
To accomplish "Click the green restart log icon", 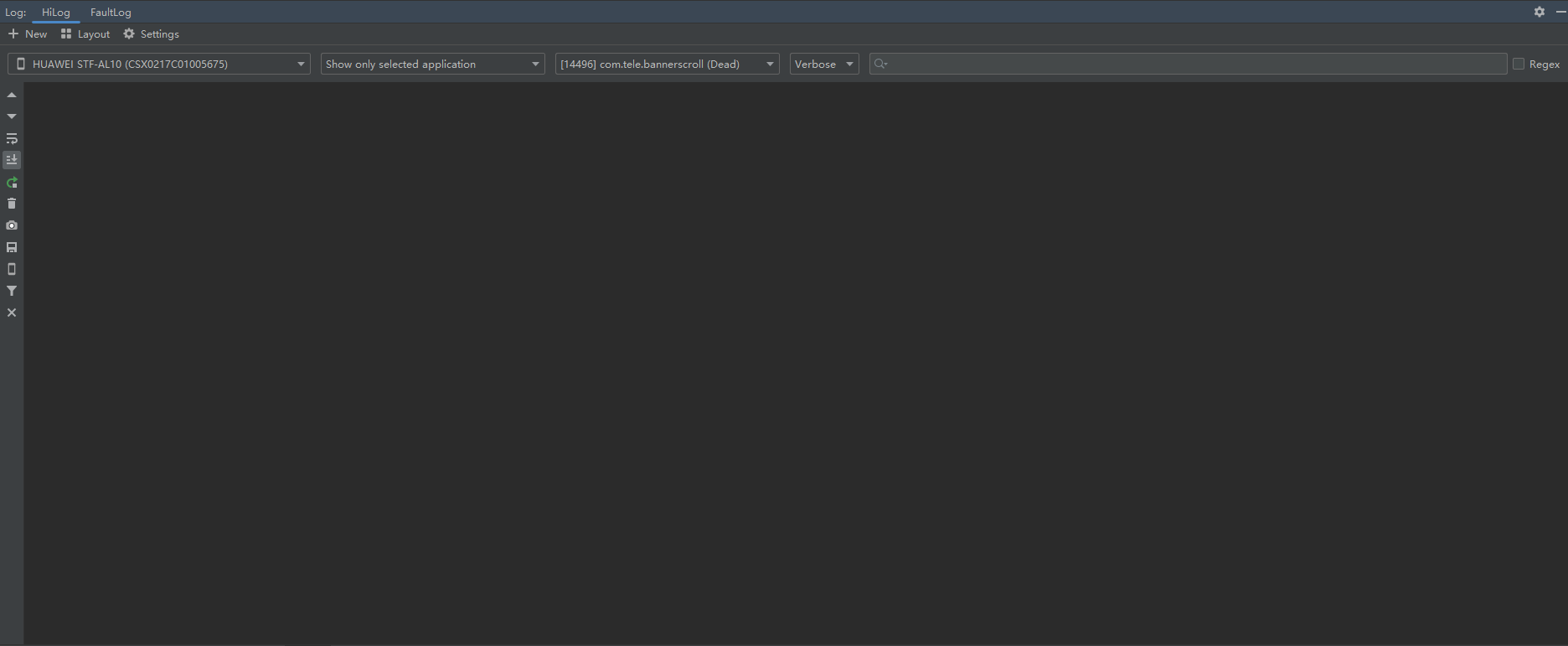I will click(x=12, y=182).
